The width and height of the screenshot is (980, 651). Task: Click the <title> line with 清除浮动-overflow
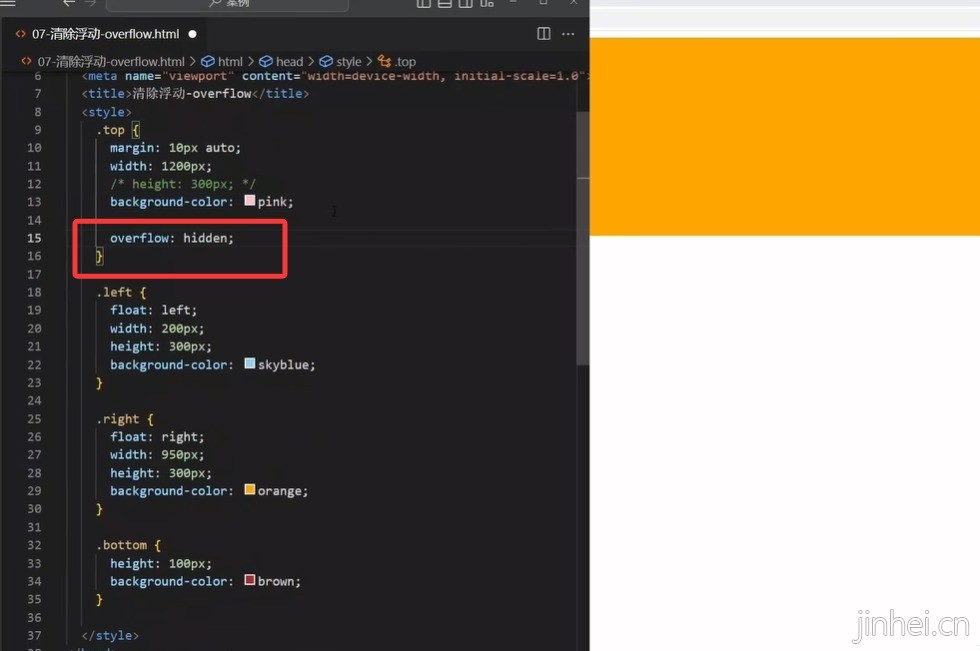click(x=195, y=94)
